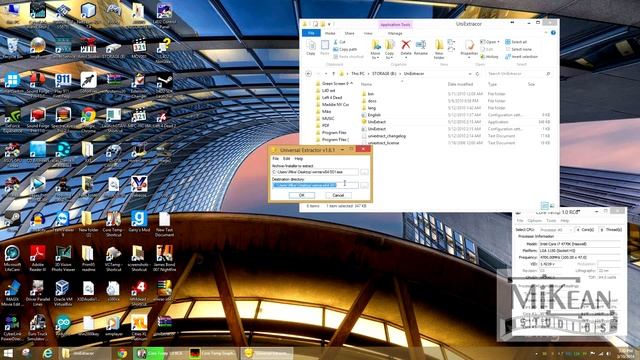640x360 pixels.
Task: Click the Copy path icon in the Explorer ribbon
Action: [x=336, y=49]
